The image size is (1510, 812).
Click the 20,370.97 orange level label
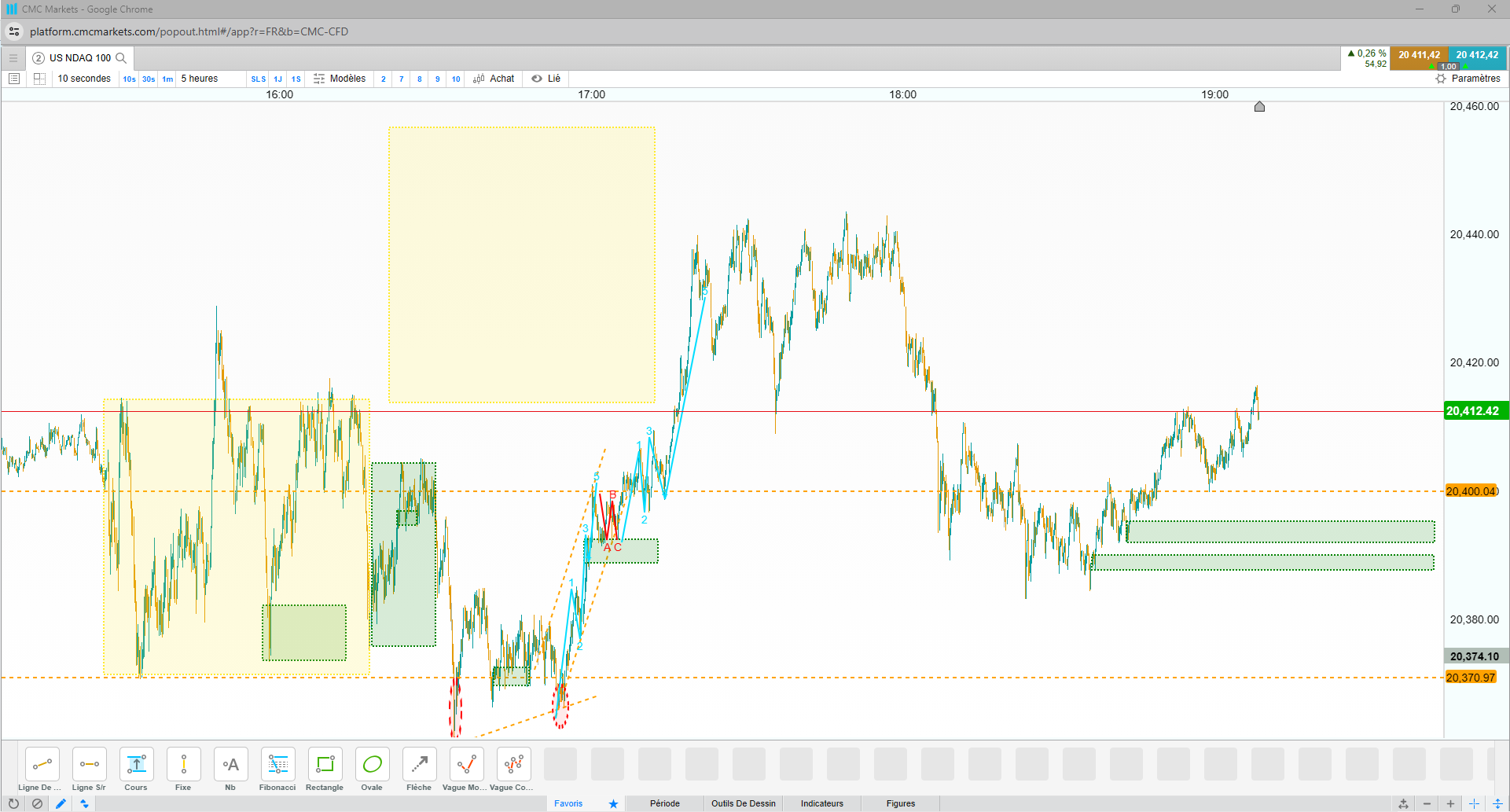tap(1471, 678)
